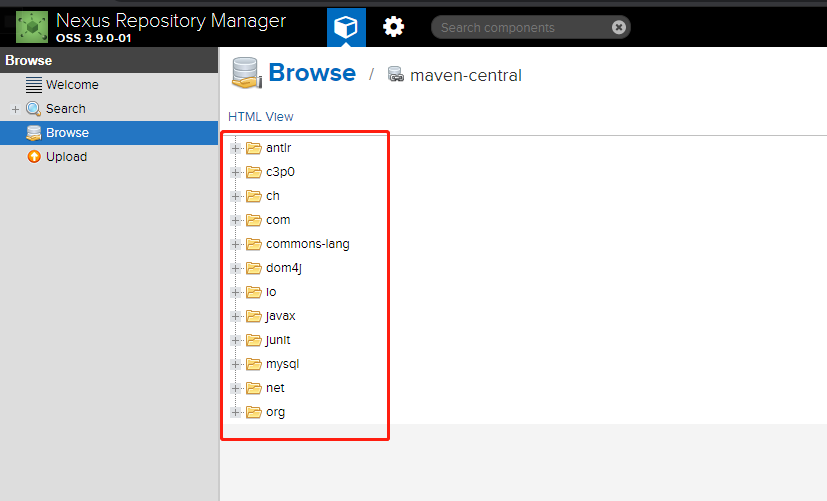Click the large Browse database icon
Image resolution: width=827 pixels, height=501 pixels.
pos(246,73)
